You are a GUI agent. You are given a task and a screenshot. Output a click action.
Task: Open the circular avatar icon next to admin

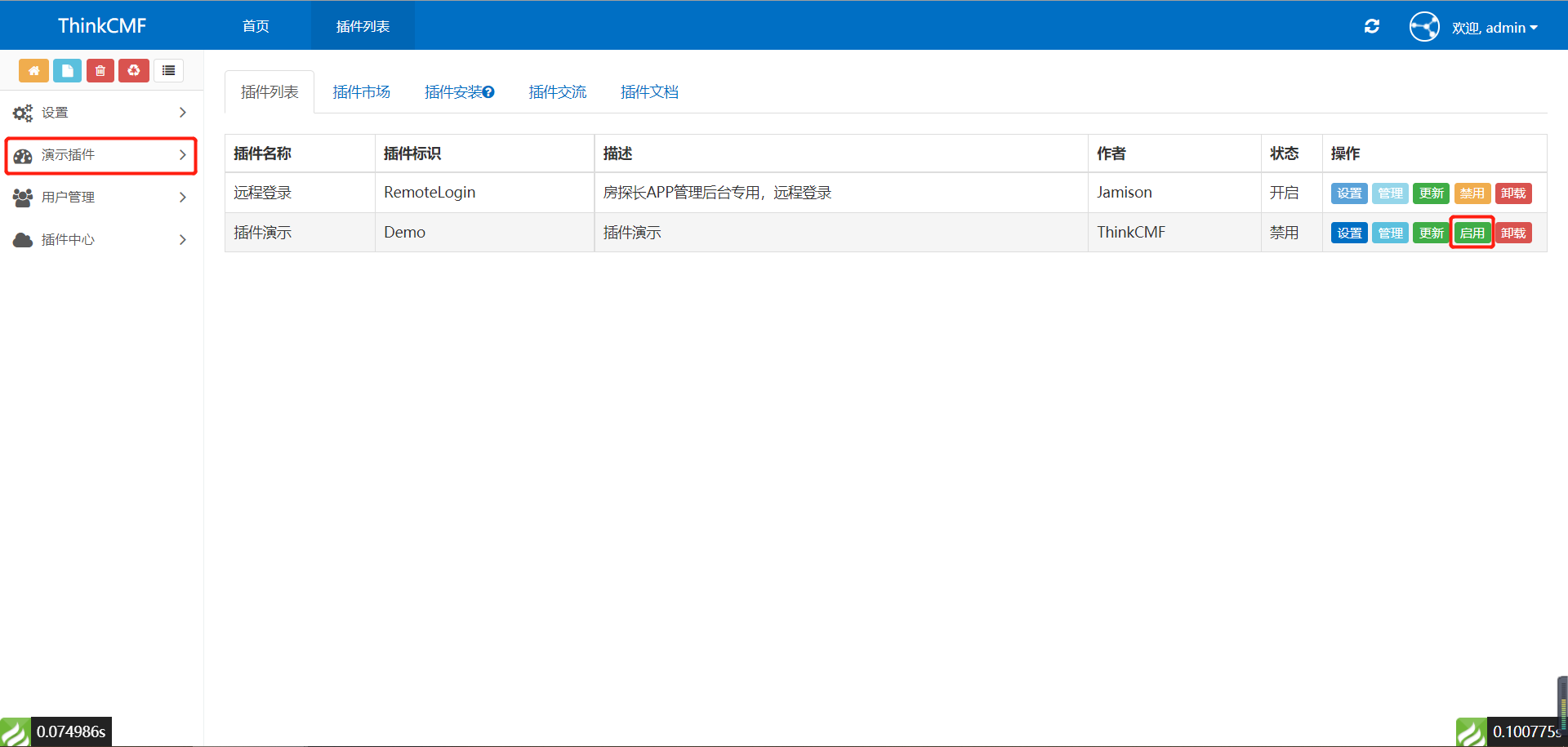tap(1424, 25)
